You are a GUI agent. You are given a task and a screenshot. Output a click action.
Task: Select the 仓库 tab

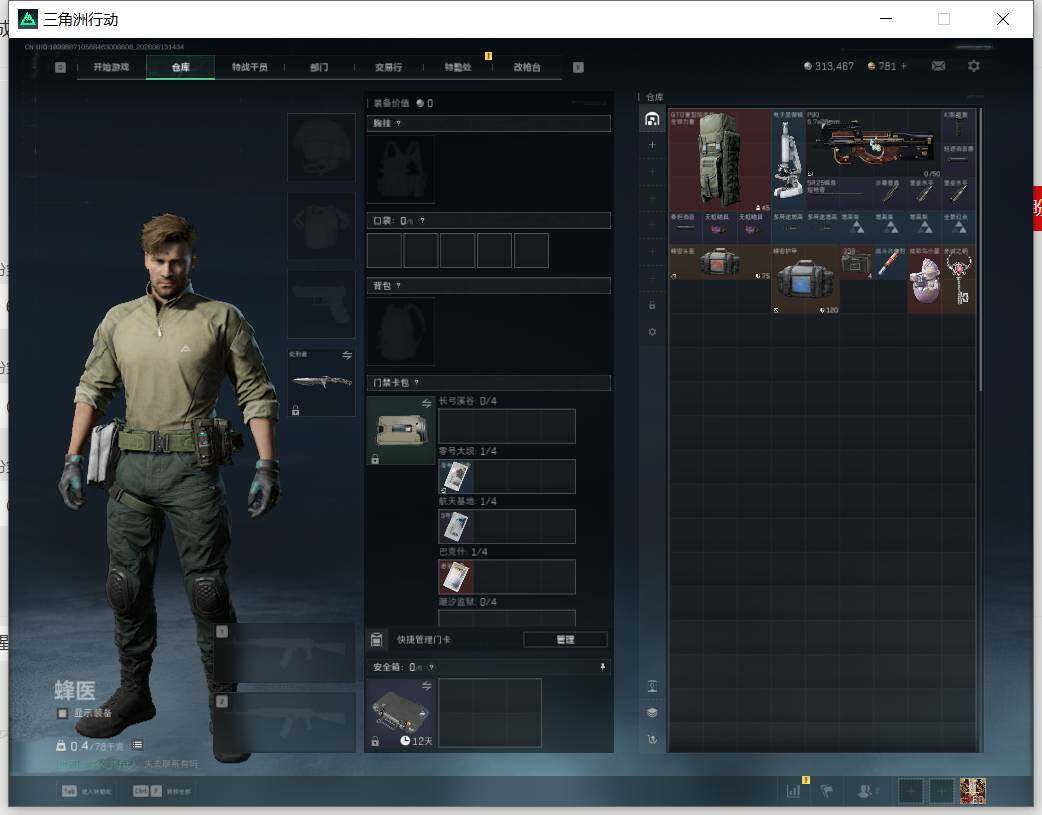(x=181, y=67)
